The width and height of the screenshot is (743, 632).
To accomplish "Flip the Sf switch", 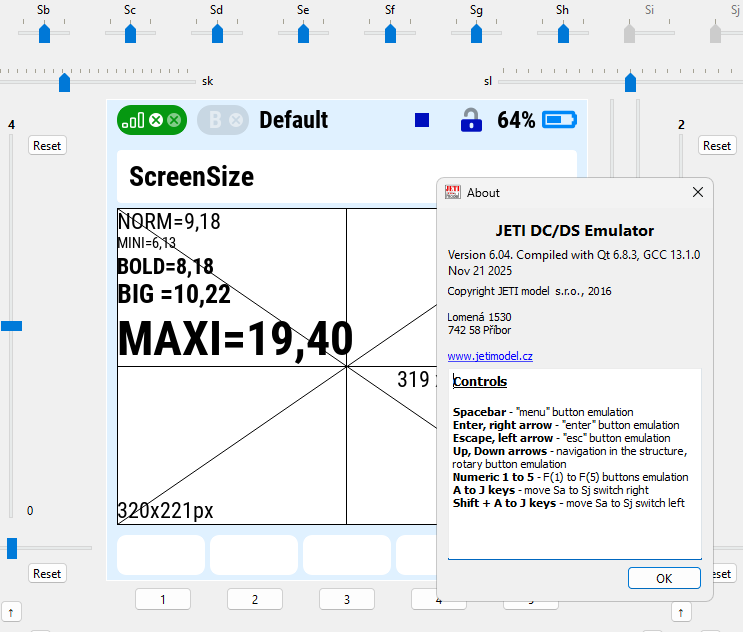I will (x=390, y=33).
